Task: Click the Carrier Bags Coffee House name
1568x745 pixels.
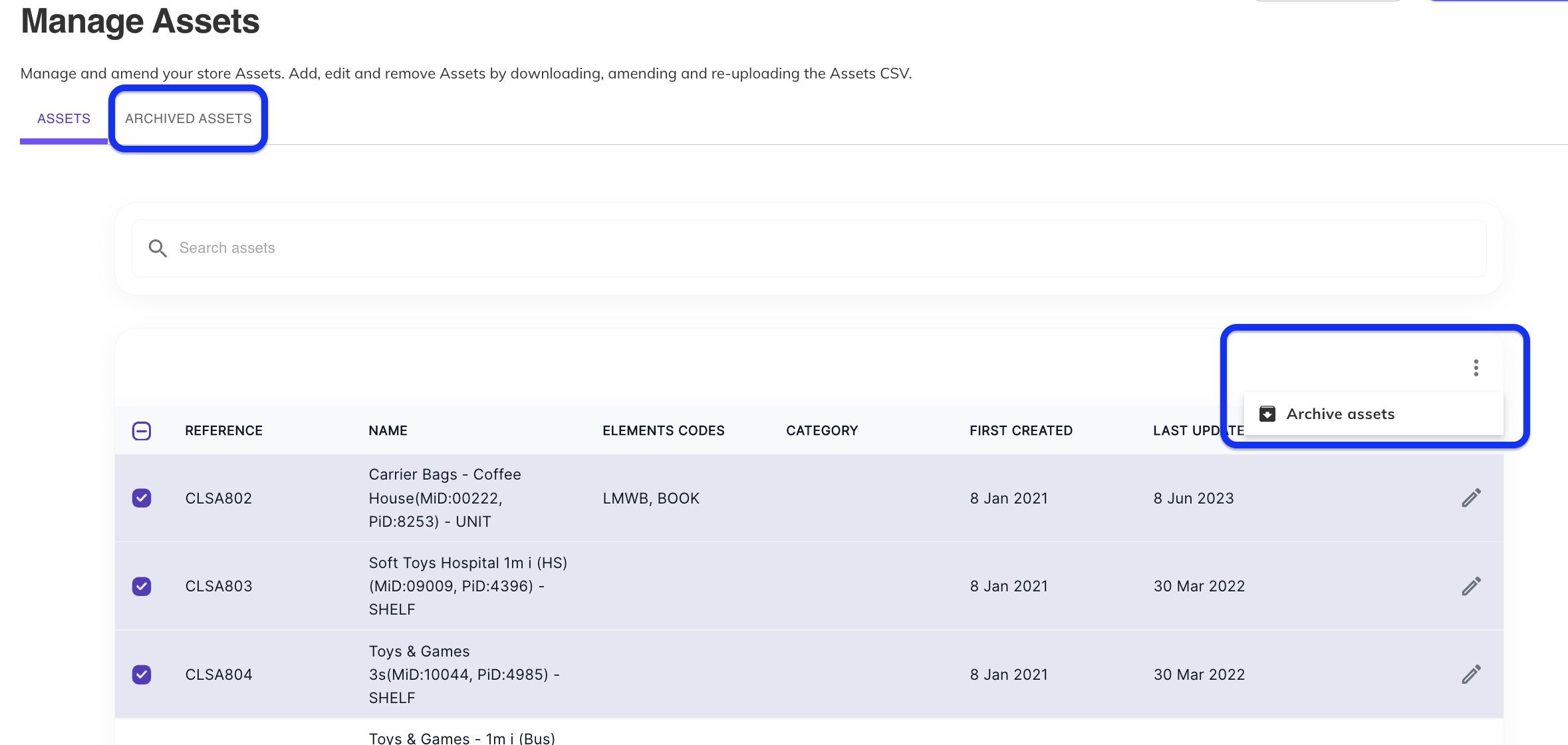Action: (444, 498)
